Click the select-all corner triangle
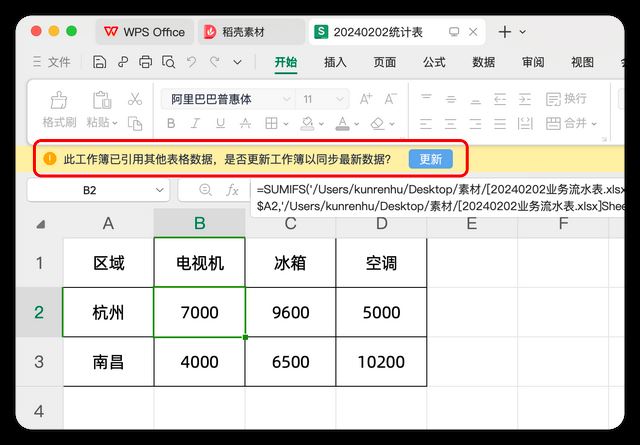This screenshot has height=445, width=640. (x=40, y=224)
